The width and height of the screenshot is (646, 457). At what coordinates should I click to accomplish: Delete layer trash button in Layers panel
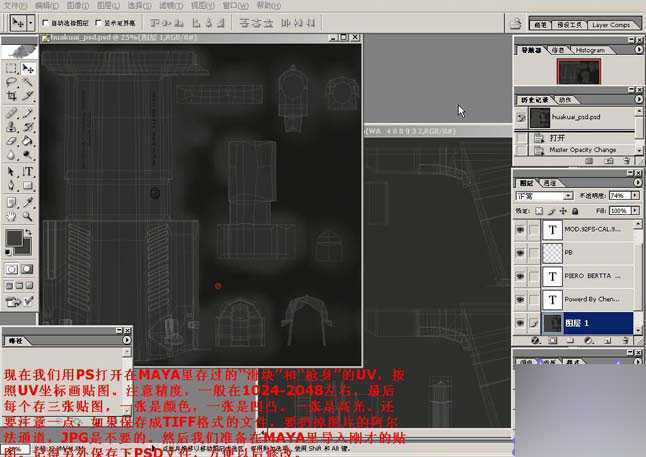click(x=626, y=341)
